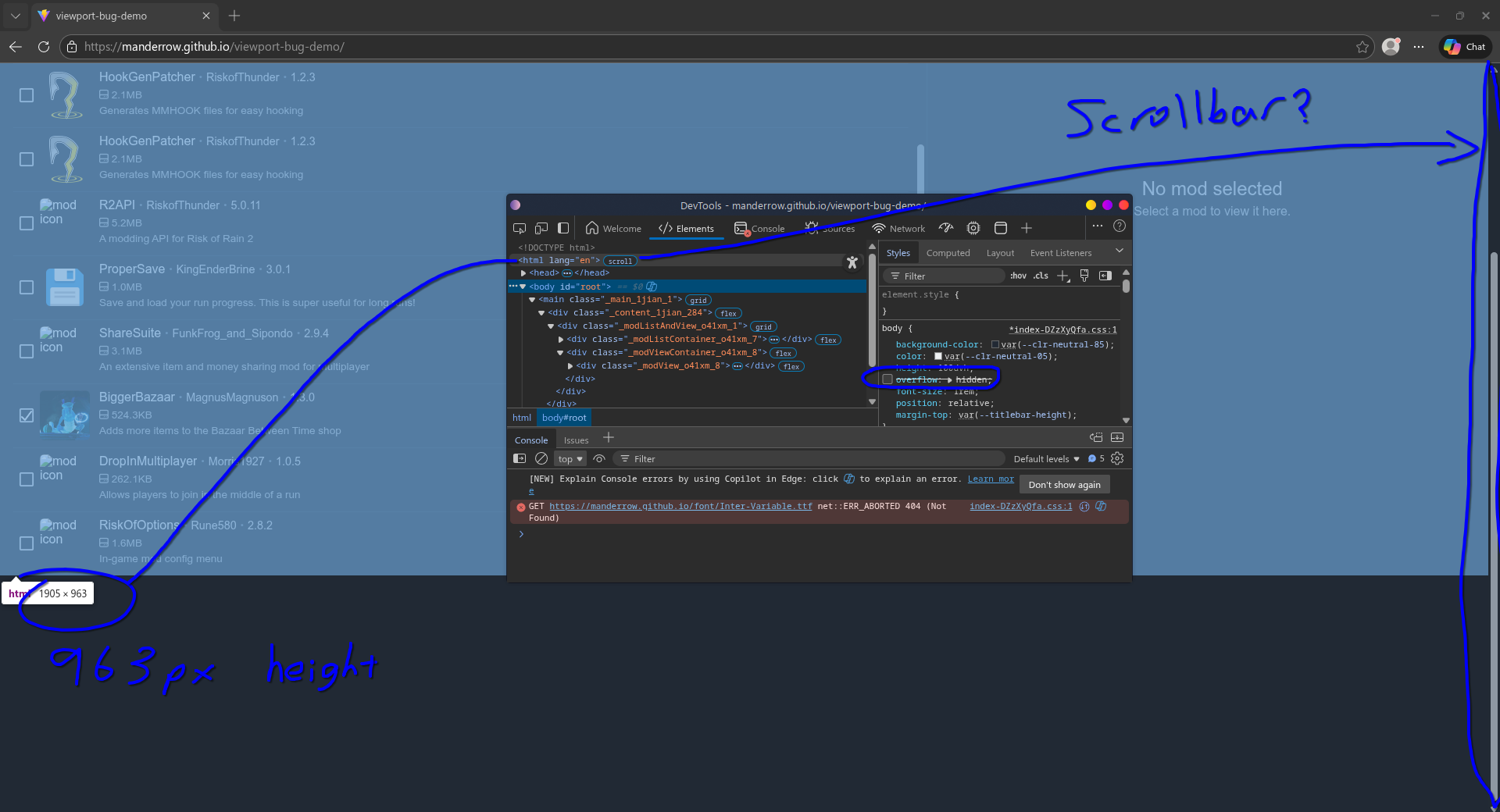This screenshot has width=1500, height=812.
Task: Clear the console with the ban icon
Action: (x=541, y=458)
